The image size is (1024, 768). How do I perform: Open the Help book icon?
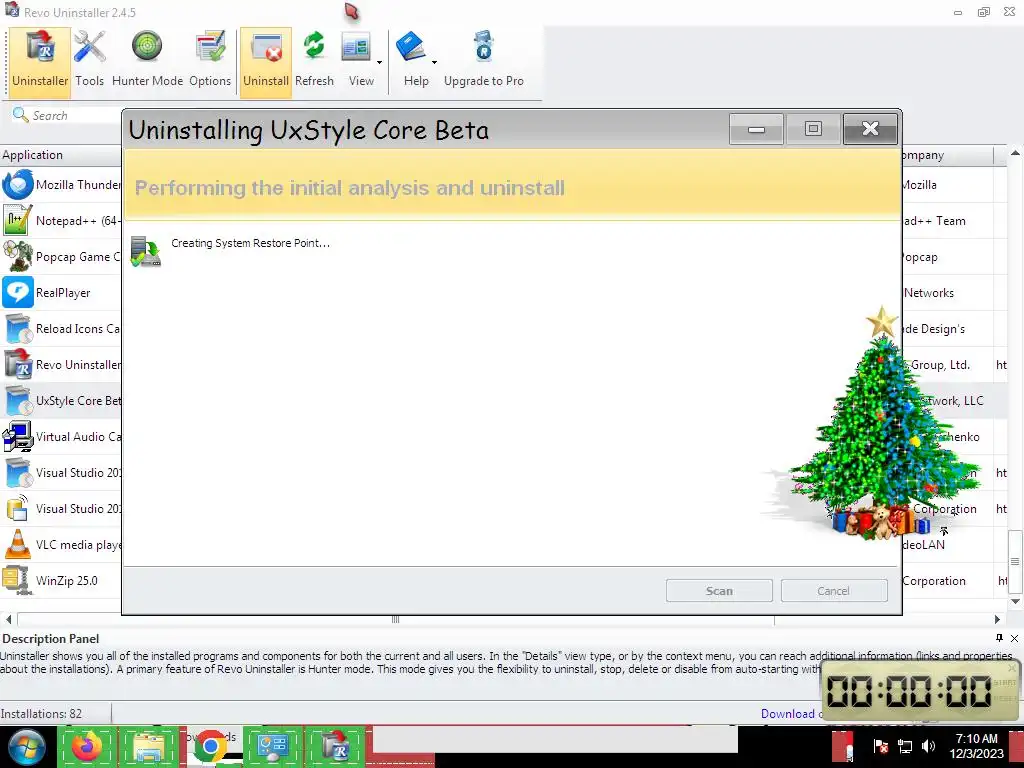pos(411,47)
